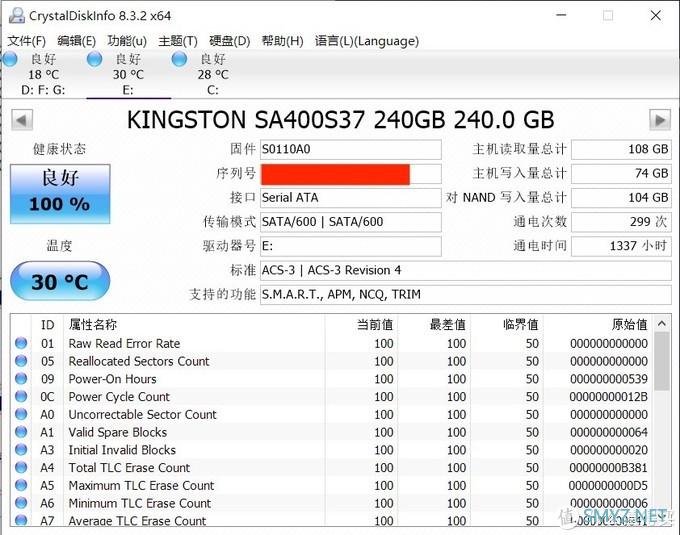Click the host reads 108 GB value
Image resolution: width=680 pixels, height=535 pixels.
click(621, 150)
